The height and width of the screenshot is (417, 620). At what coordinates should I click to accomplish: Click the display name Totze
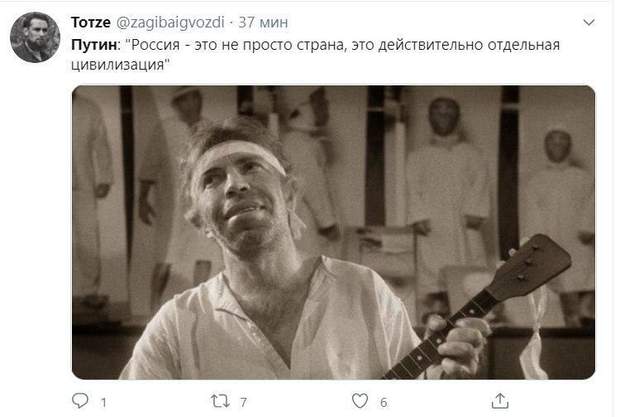point(91,22)
